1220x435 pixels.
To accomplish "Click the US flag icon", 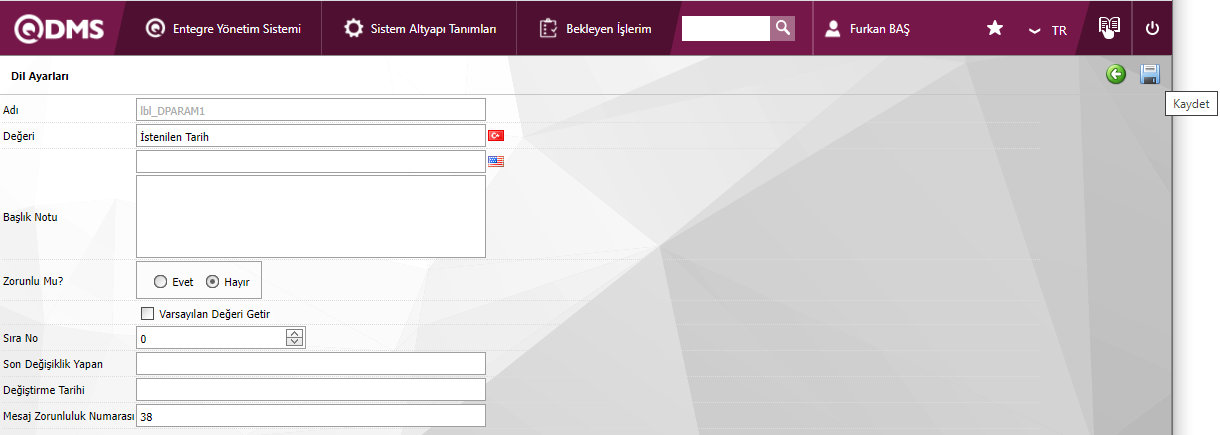I will coord(496,160).
